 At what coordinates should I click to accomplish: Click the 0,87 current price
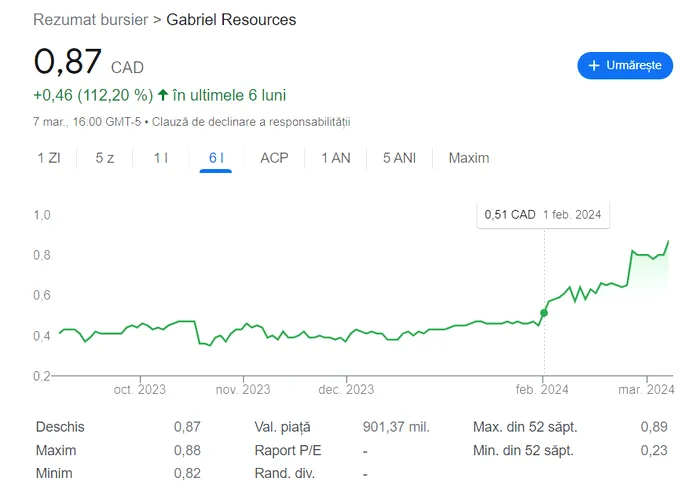click(68, 61)
